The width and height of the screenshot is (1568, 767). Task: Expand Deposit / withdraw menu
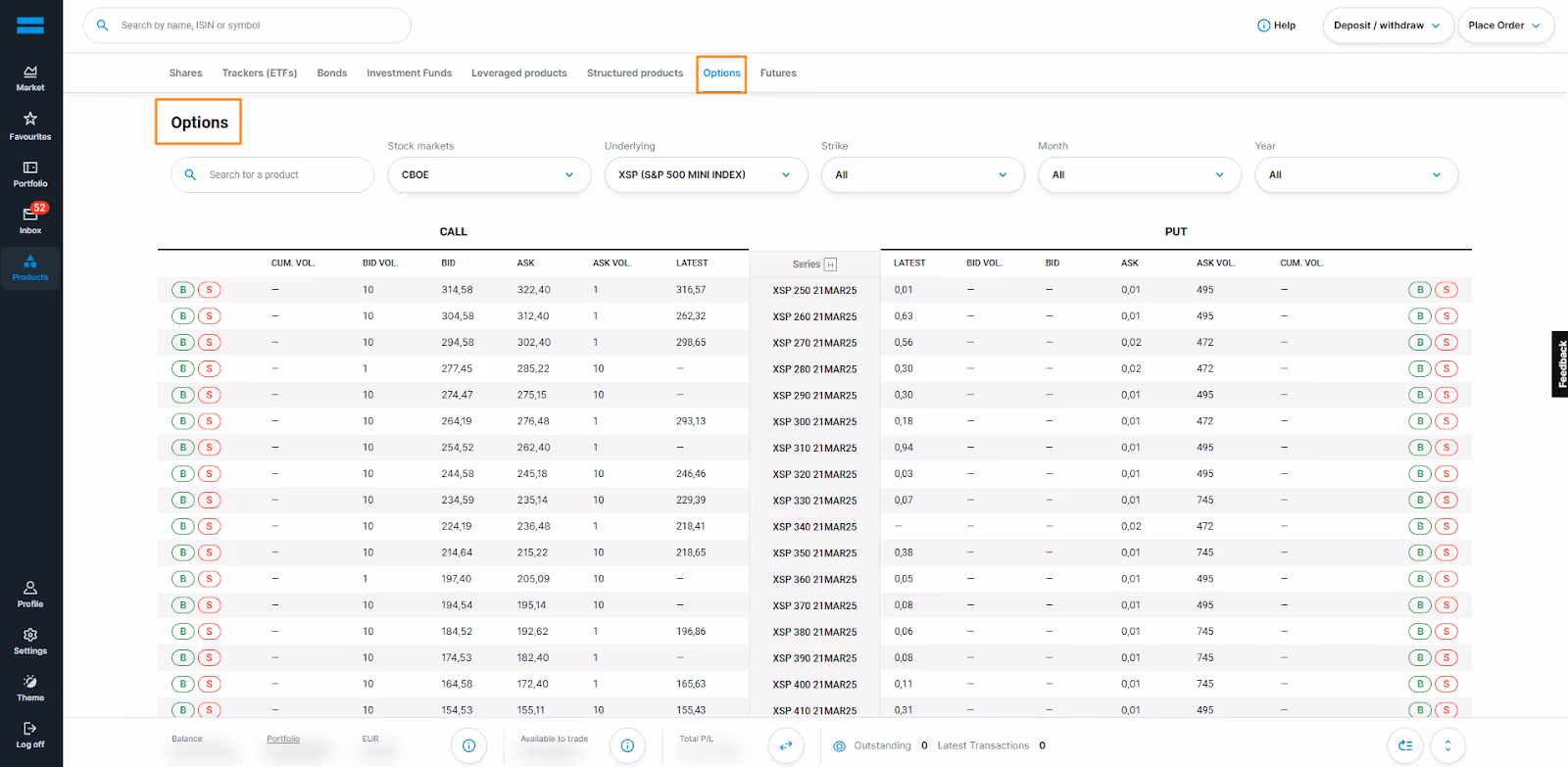(x=1387, y=25)
